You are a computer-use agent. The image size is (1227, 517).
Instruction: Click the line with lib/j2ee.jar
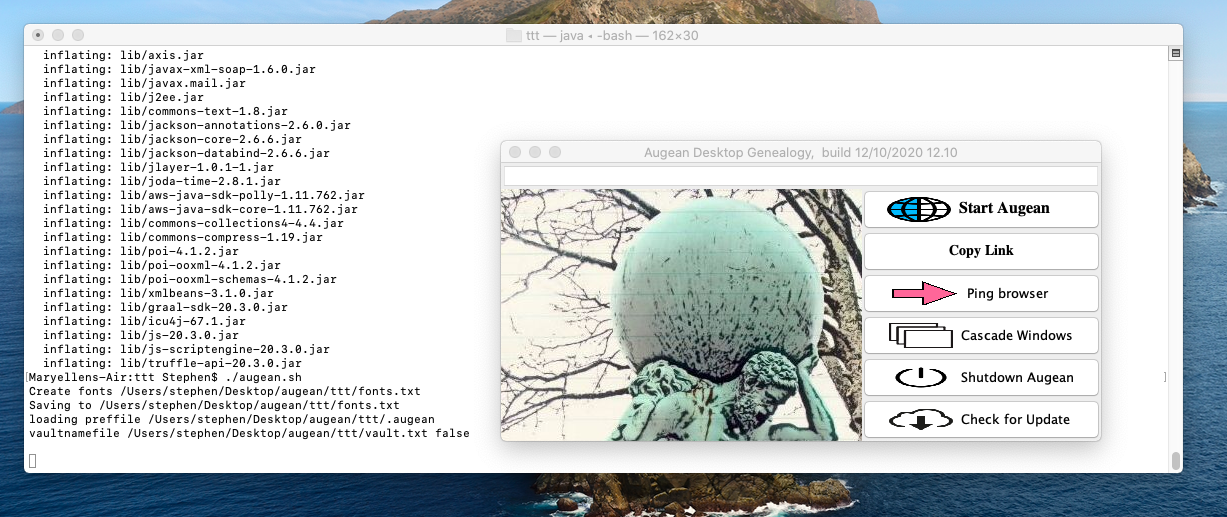[x=123, y=98]
